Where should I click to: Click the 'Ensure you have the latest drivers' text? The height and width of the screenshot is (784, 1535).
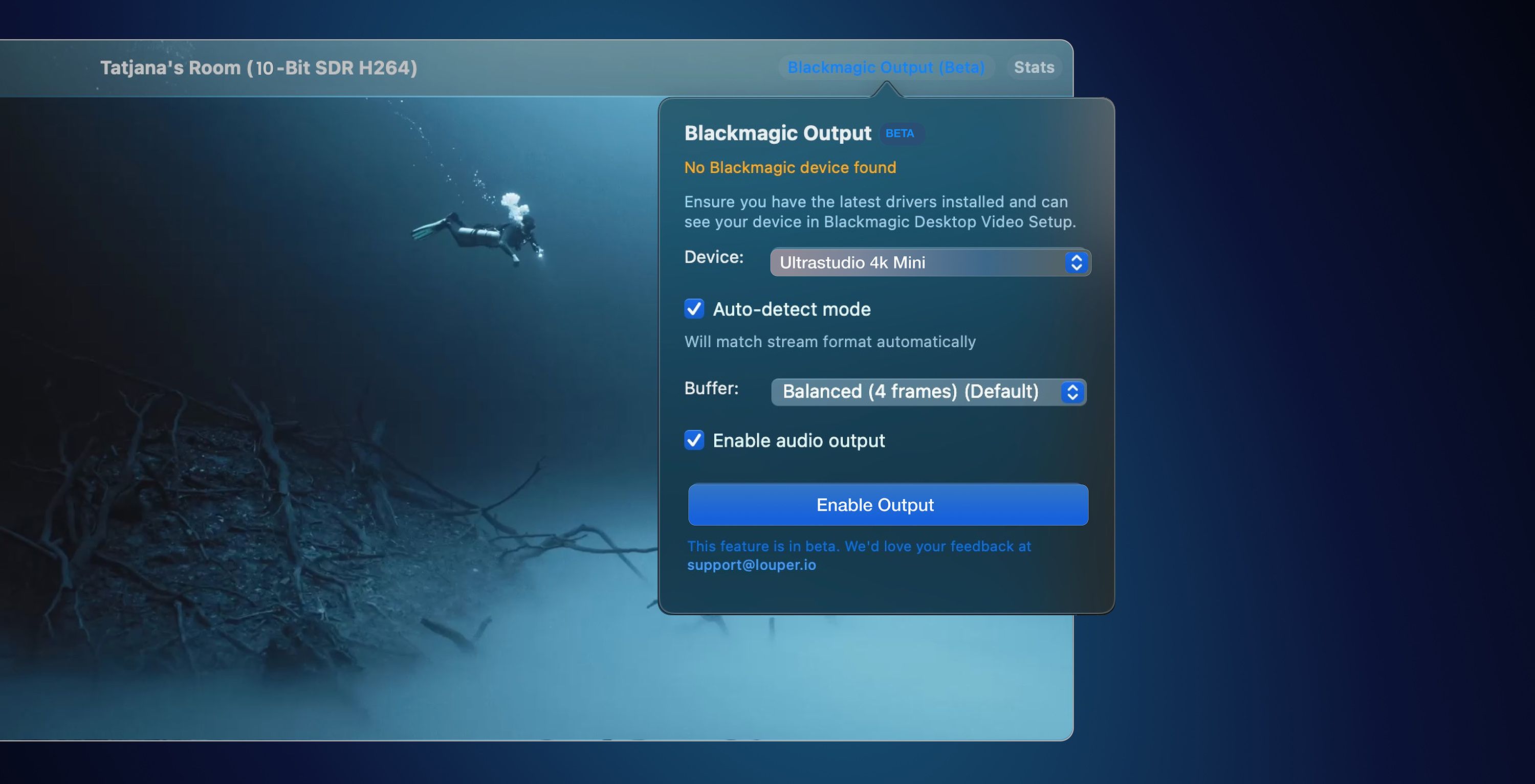coord(880,212)
